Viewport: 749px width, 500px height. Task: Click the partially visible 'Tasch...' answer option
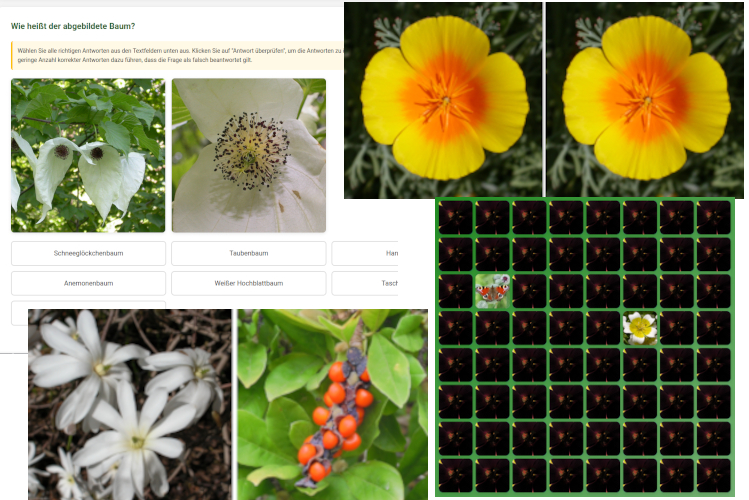(x=364, y=283)
